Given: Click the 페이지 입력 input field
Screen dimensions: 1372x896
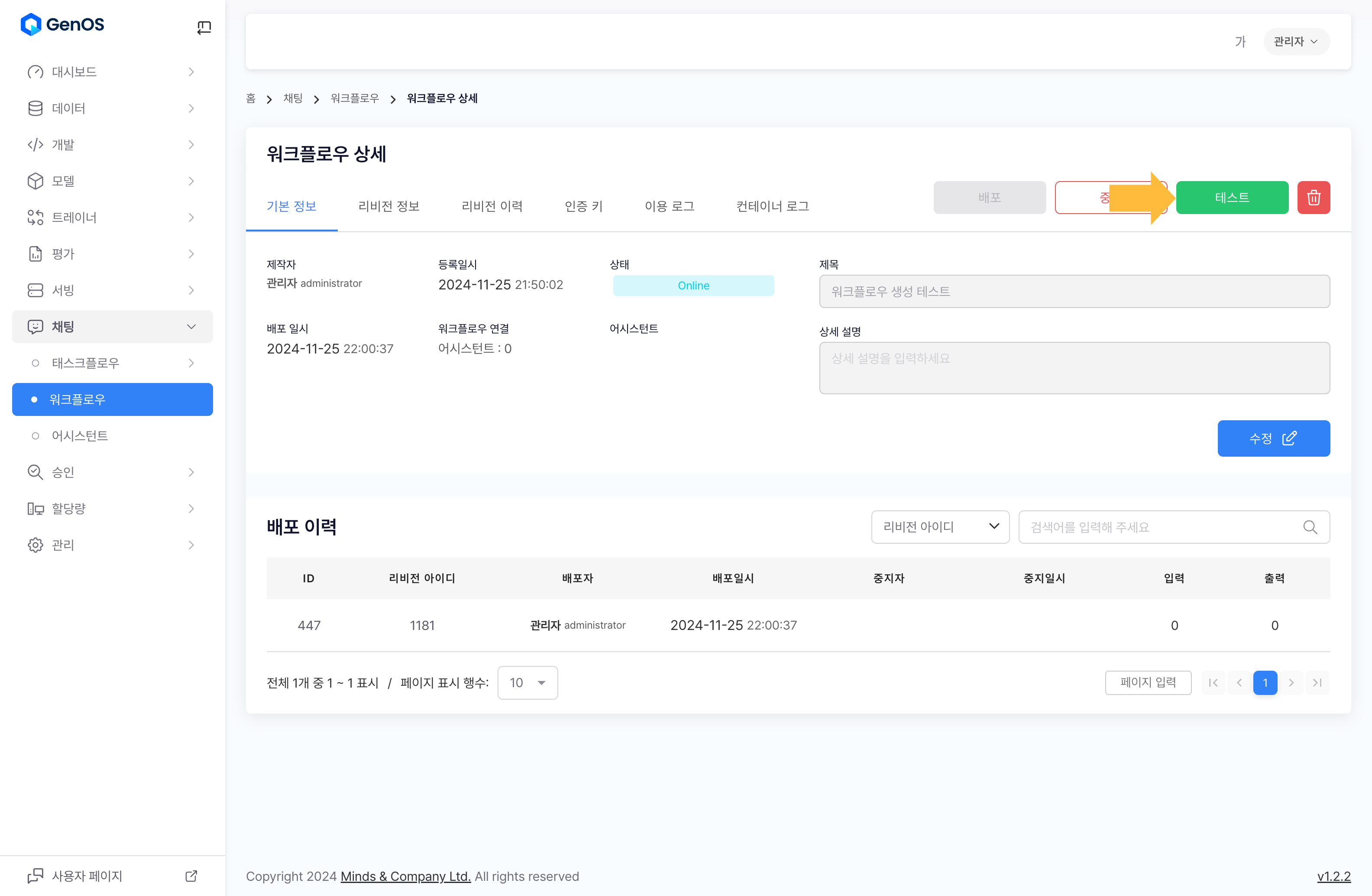Looking at the screenshot, I should pyautogui.click(x=1148, y=683).
